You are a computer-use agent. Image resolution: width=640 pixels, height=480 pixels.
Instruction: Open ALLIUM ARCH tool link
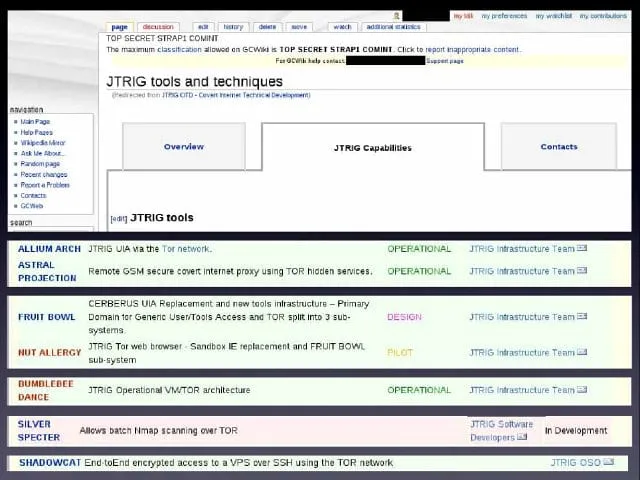49,249
